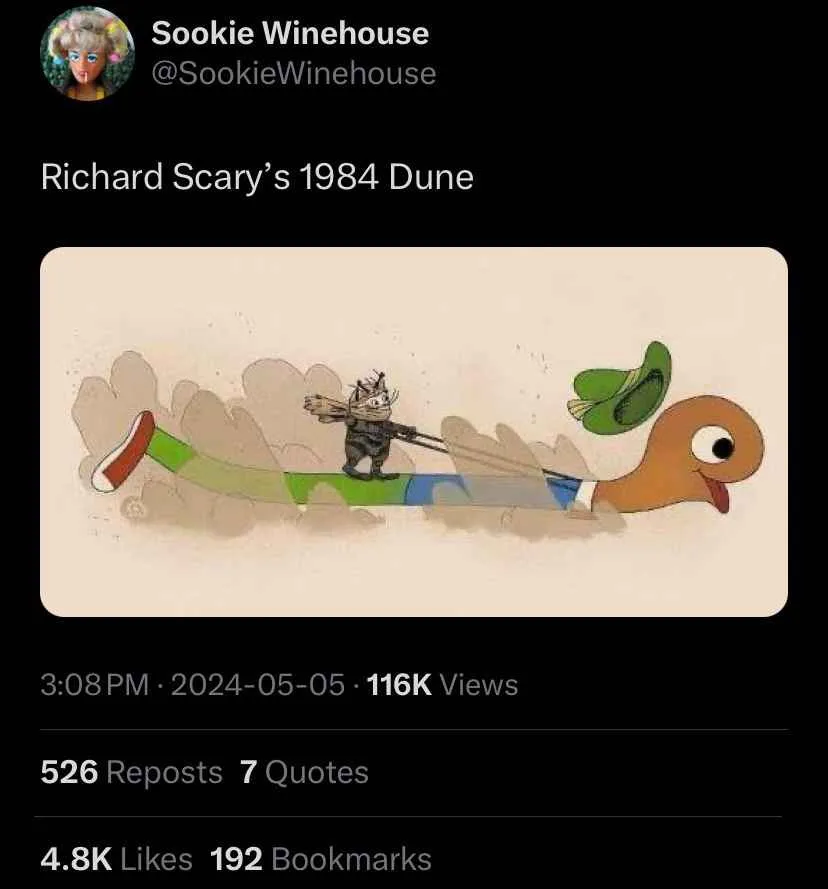Click the 3:08 PM timestamp
Image resolution: width=828 pixels, height=889 pixels.
click(x=95, y=684)
